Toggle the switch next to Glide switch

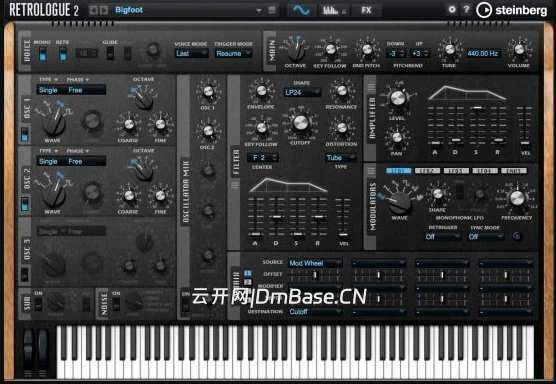click(x=127, y=53)
